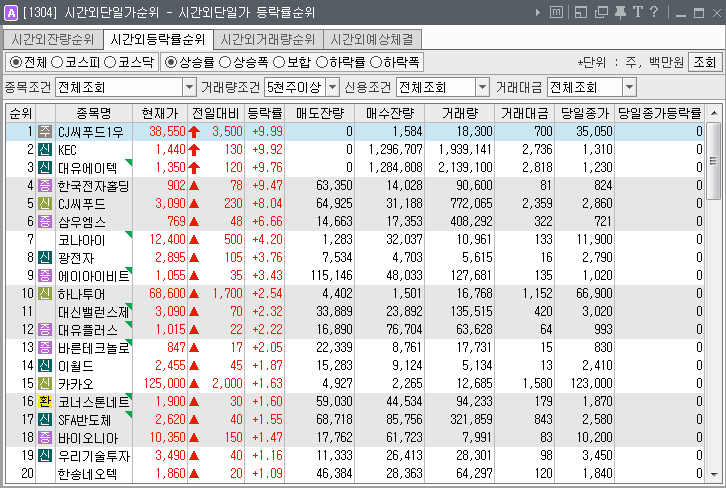Click the window layout icon in title bar
Image resolution: width=726 pixels, height=488 pixels.
581,12
